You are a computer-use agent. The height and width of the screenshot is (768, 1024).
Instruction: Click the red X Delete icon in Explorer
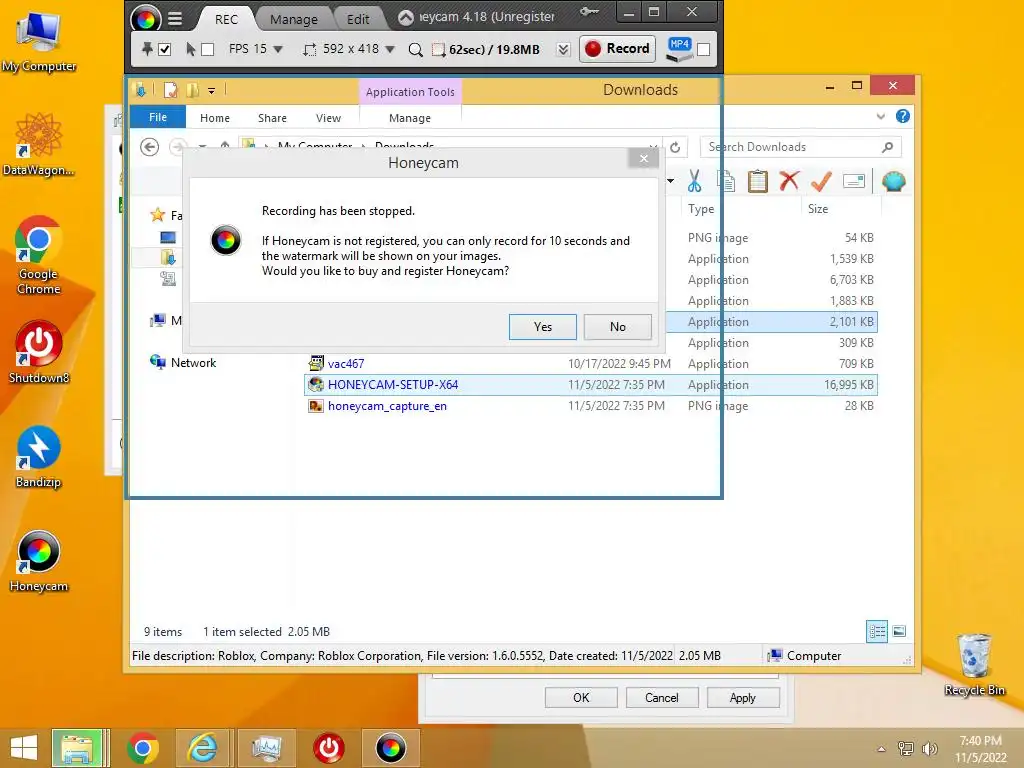click(790, 180)
